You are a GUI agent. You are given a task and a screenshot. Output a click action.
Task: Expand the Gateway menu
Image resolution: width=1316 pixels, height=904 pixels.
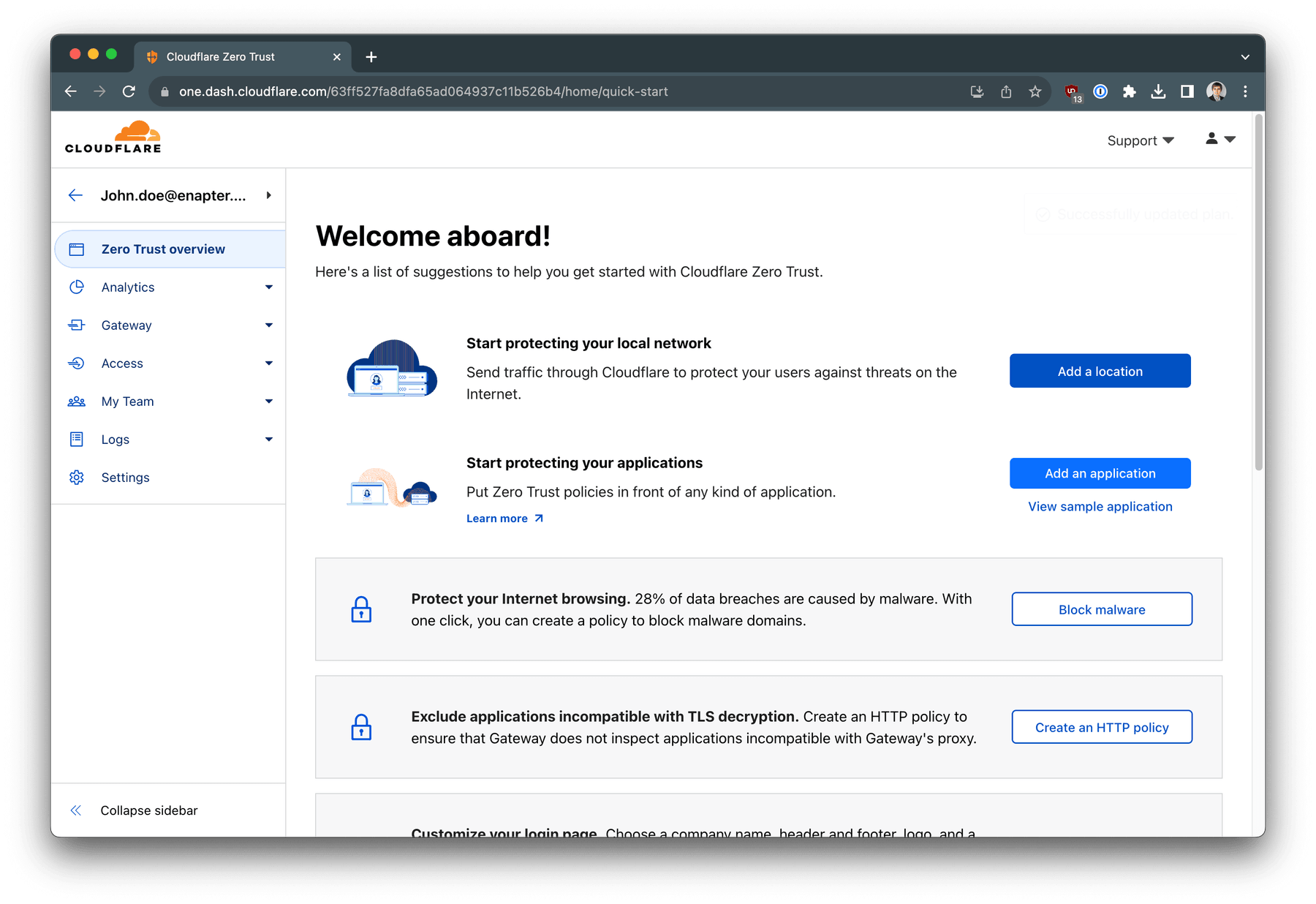269,325
